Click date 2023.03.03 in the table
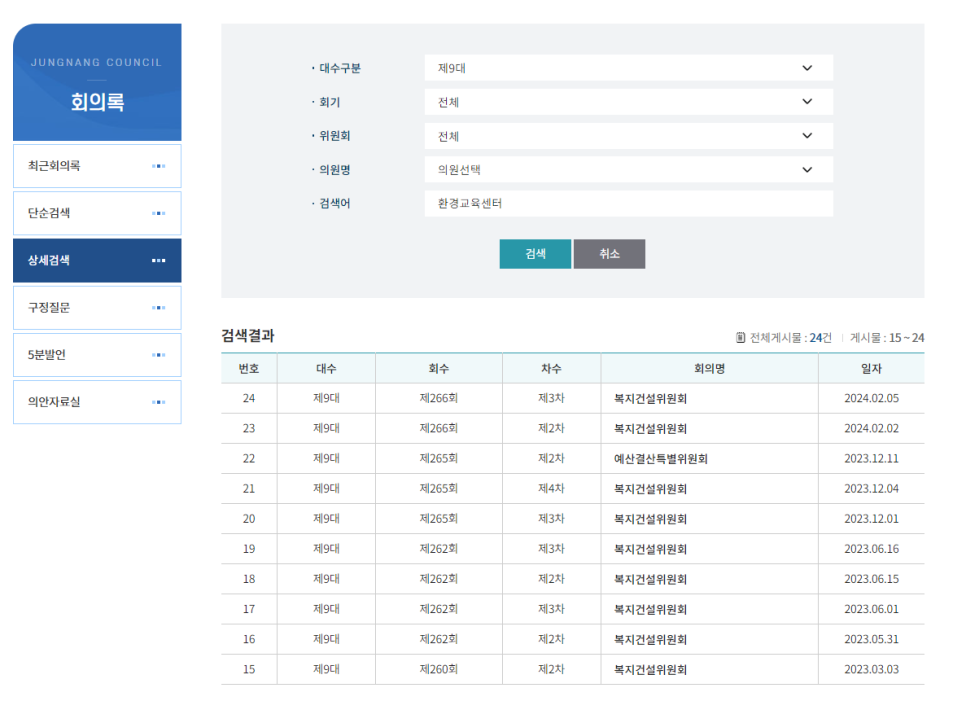This screenshot has height=701, width=966. point(871,670)
